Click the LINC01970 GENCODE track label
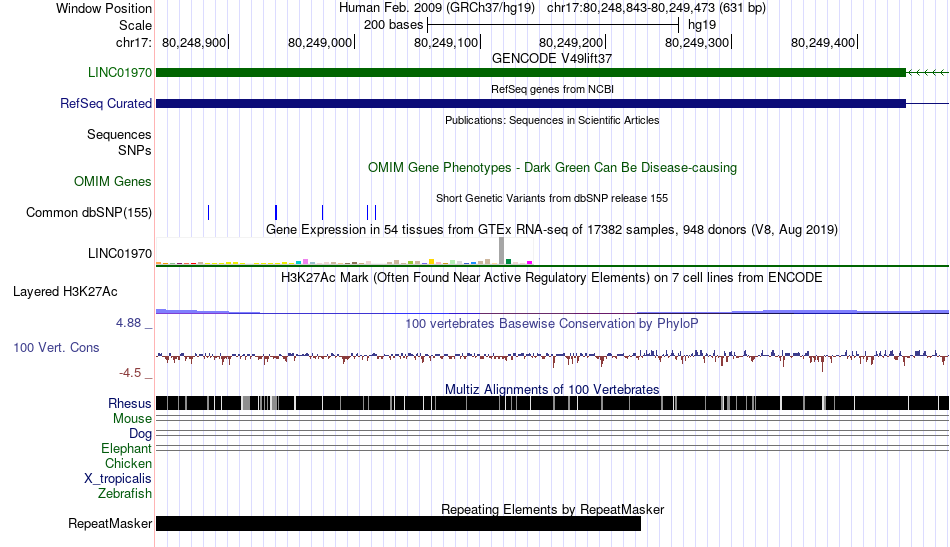Screen dimensions: 950x547 point(119,73)
